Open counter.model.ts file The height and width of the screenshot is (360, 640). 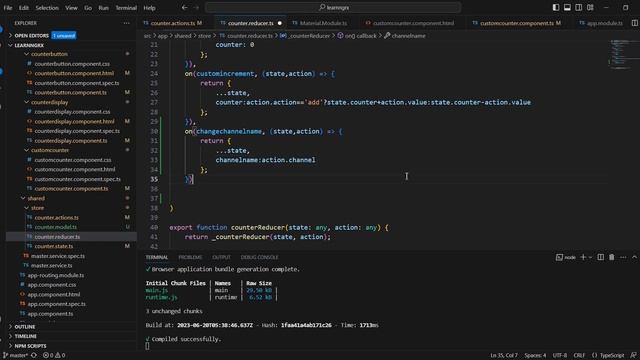[56, 227]
